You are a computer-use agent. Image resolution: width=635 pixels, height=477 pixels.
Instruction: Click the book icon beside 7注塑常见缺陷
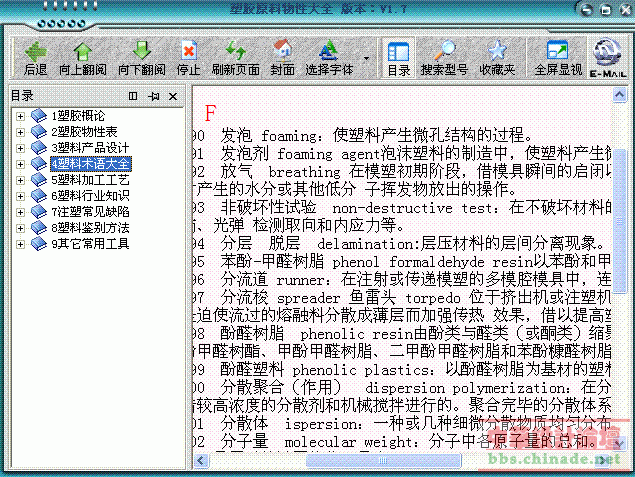[39, 211]
